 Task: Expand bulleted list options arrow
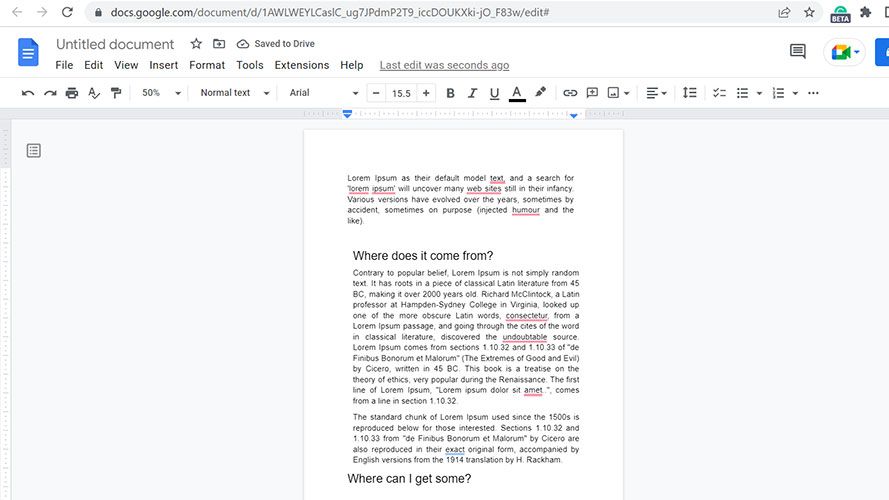coord(759,93)
